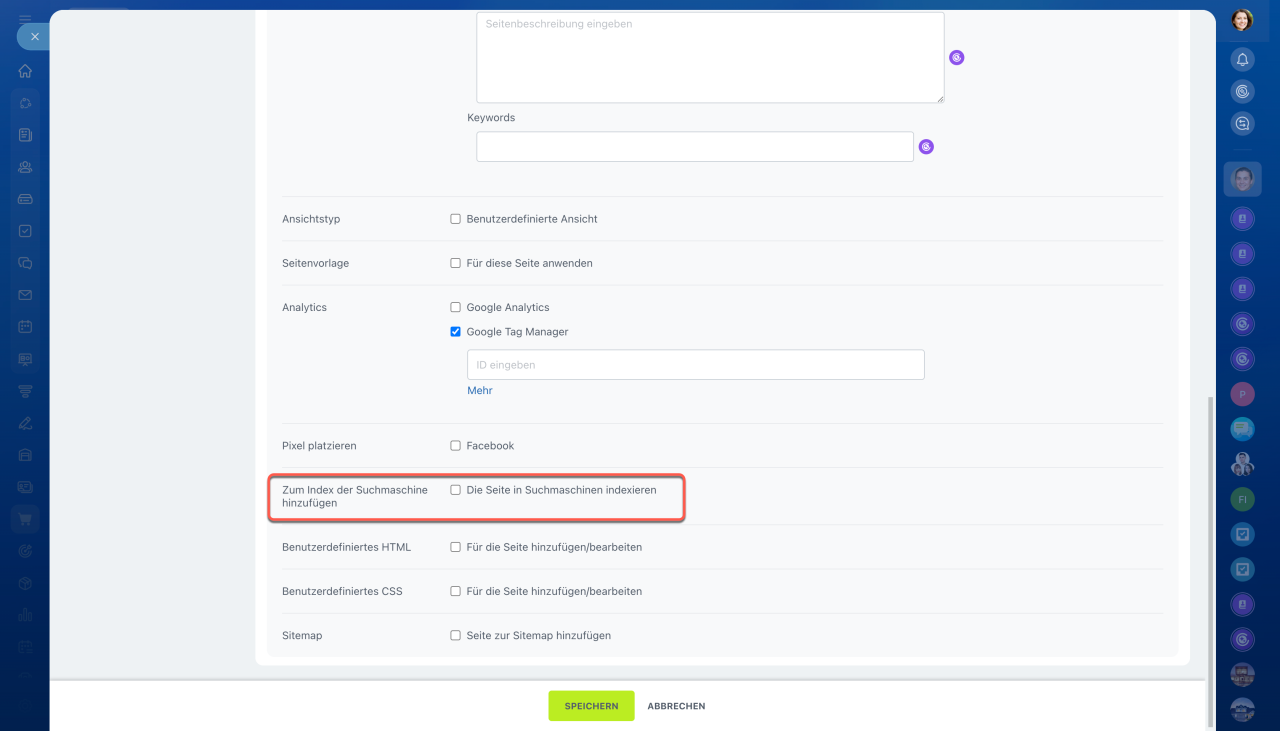Open the calendar icon in left sidebar
The image size is (1280, 731).
(x=25, y=327)
